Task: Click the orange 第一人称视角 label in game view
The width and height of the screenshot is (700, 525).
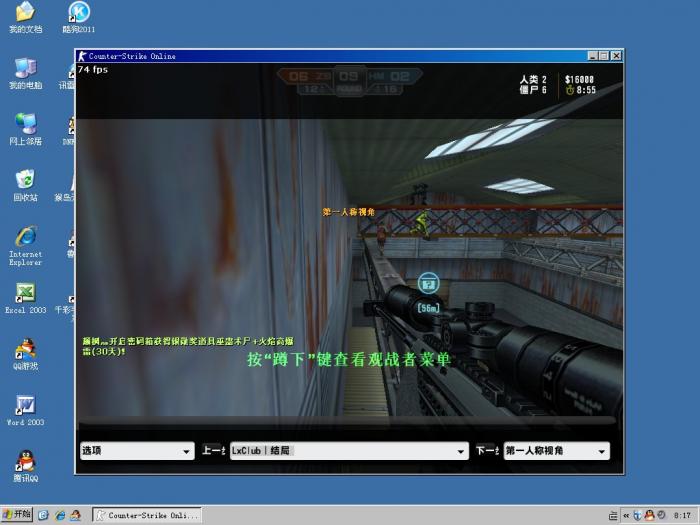Action: pyautogui.click(x=349, y=212)
